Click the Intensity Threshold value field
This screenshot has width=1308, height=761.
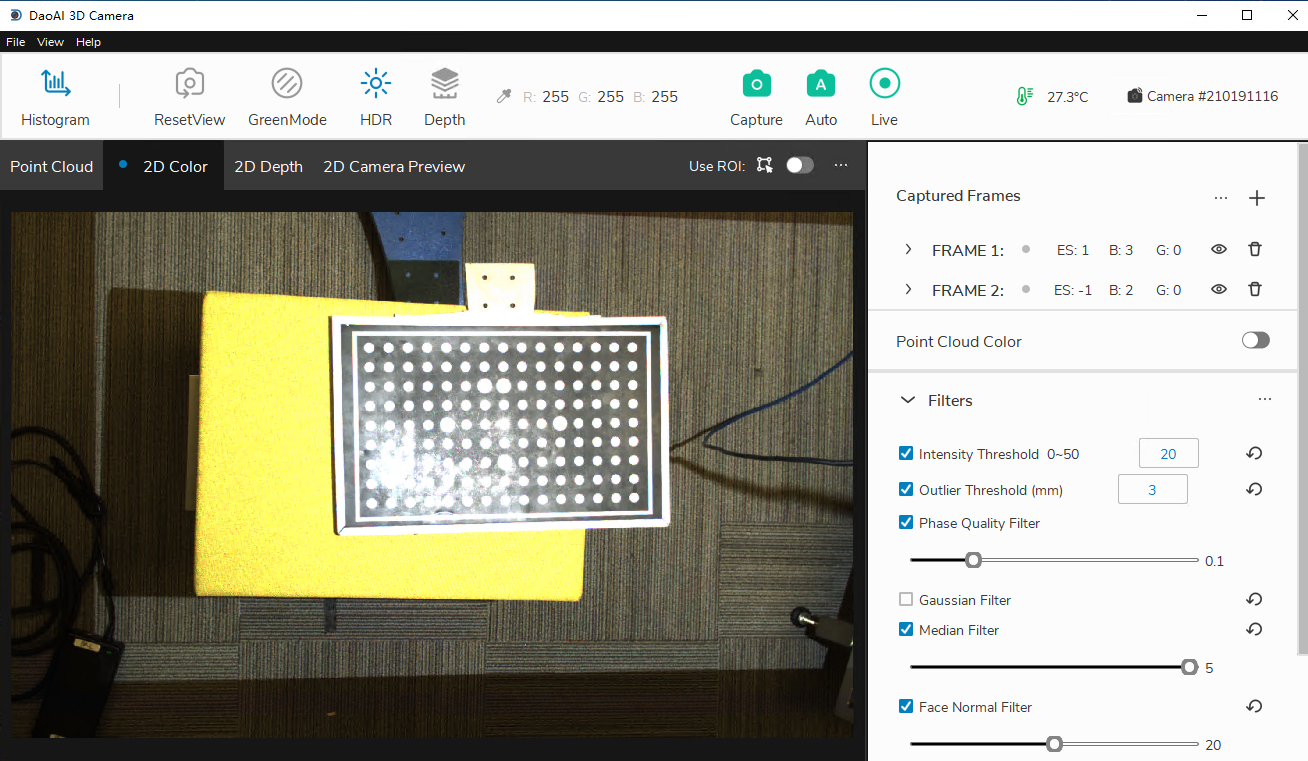[x=1168, y=454]
